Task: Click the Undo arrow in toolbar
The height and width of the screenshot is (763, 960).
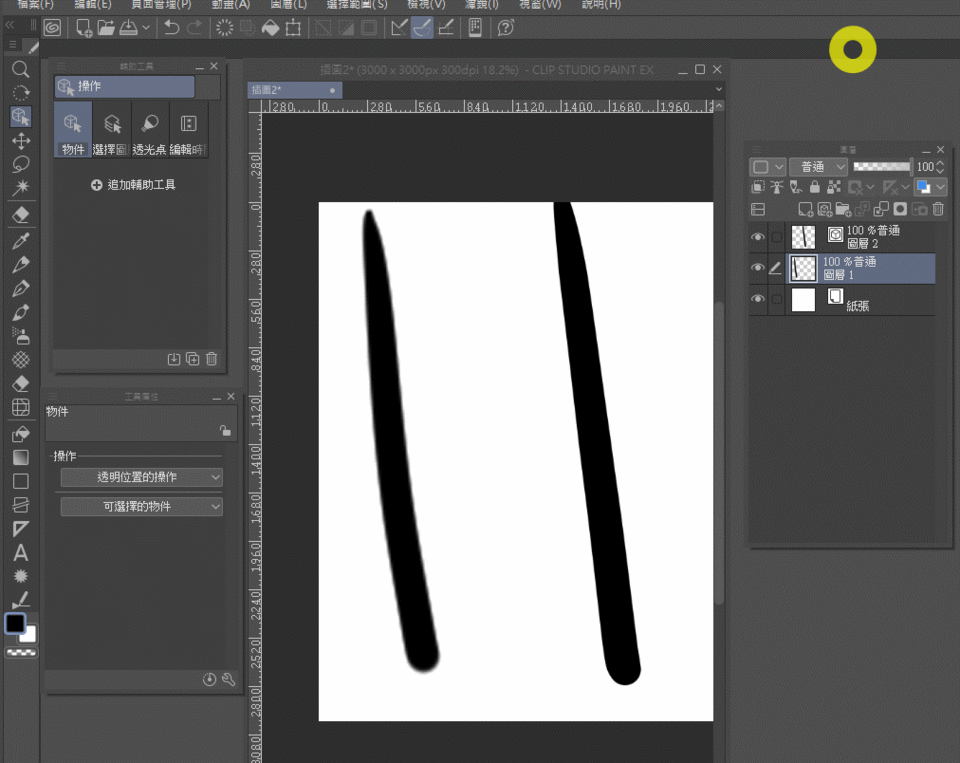Action: pos(172,28)
